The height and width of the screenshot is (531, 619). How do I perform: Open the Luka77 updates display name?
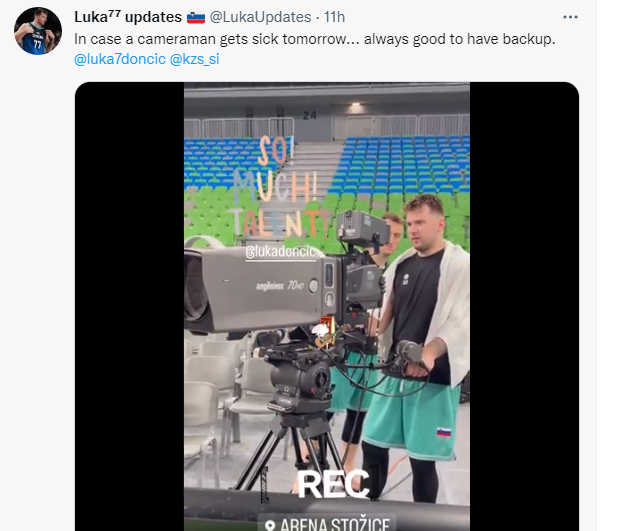[x=128, y=17]
